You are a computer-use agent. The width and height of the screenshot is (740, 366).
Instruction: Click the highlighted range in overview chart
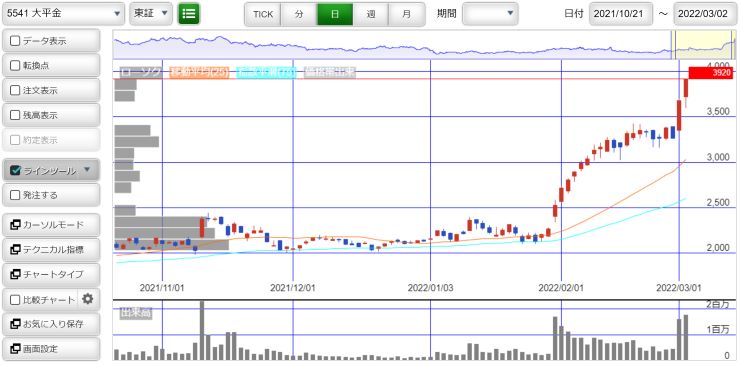click(703, 45)
